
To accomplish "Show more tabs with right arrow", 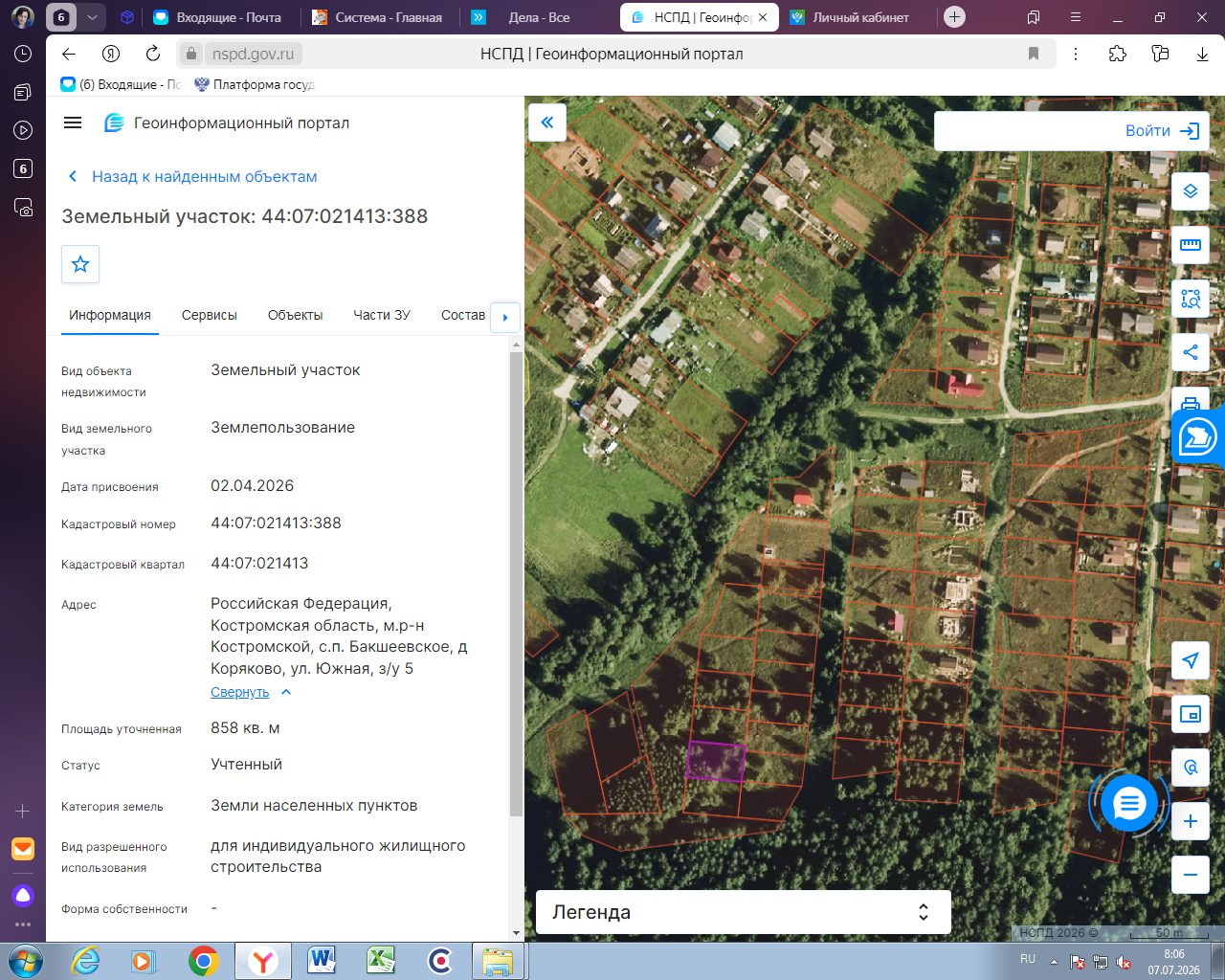I will pyautogui.click(x=505, y=317).
